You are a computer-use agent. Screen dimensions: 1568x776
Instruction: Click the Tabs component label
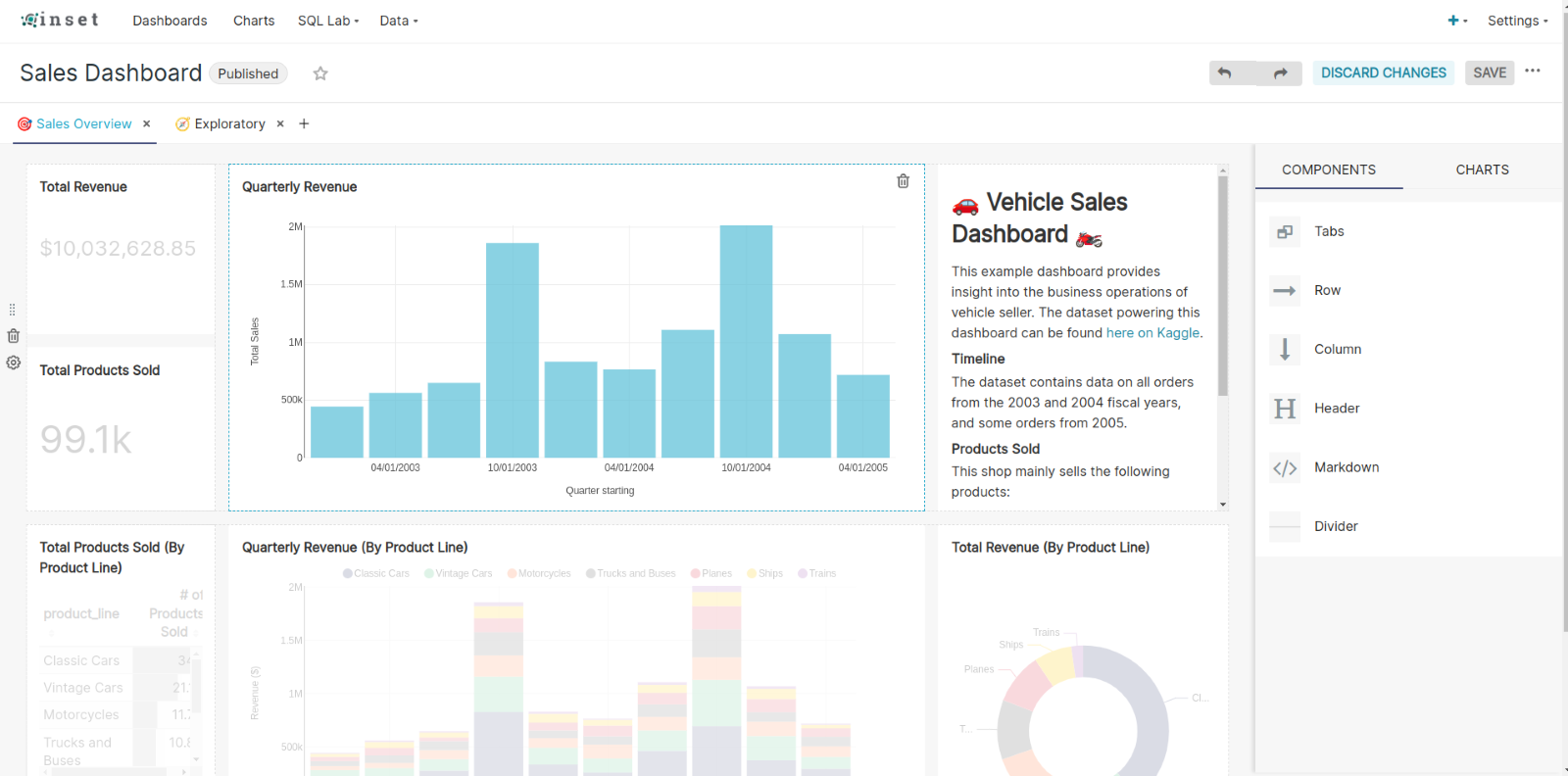tap(1329, 231)
